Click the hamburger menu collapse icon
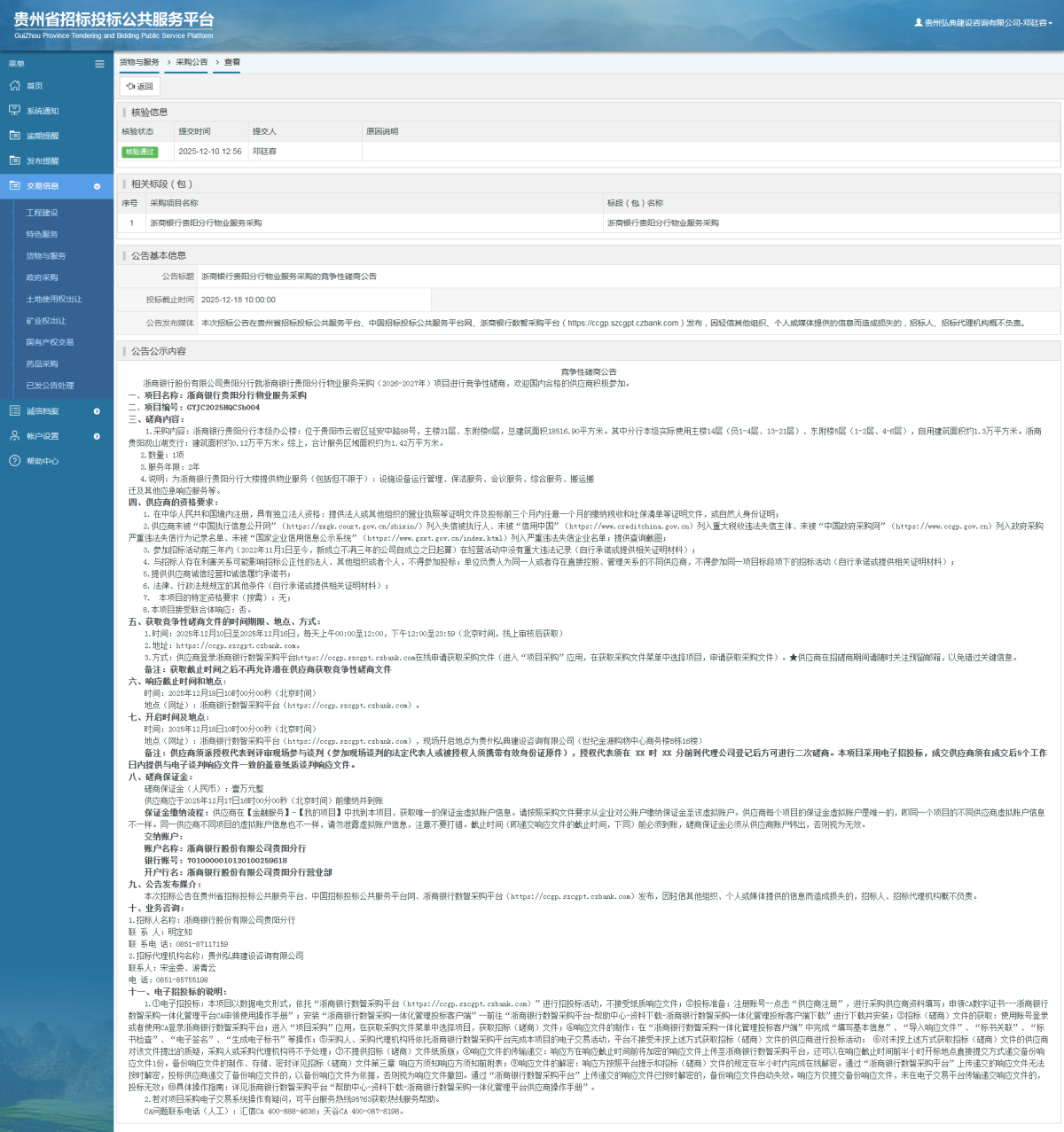The height and width of the screenshot is (1132, 1064). pos(99,64)
